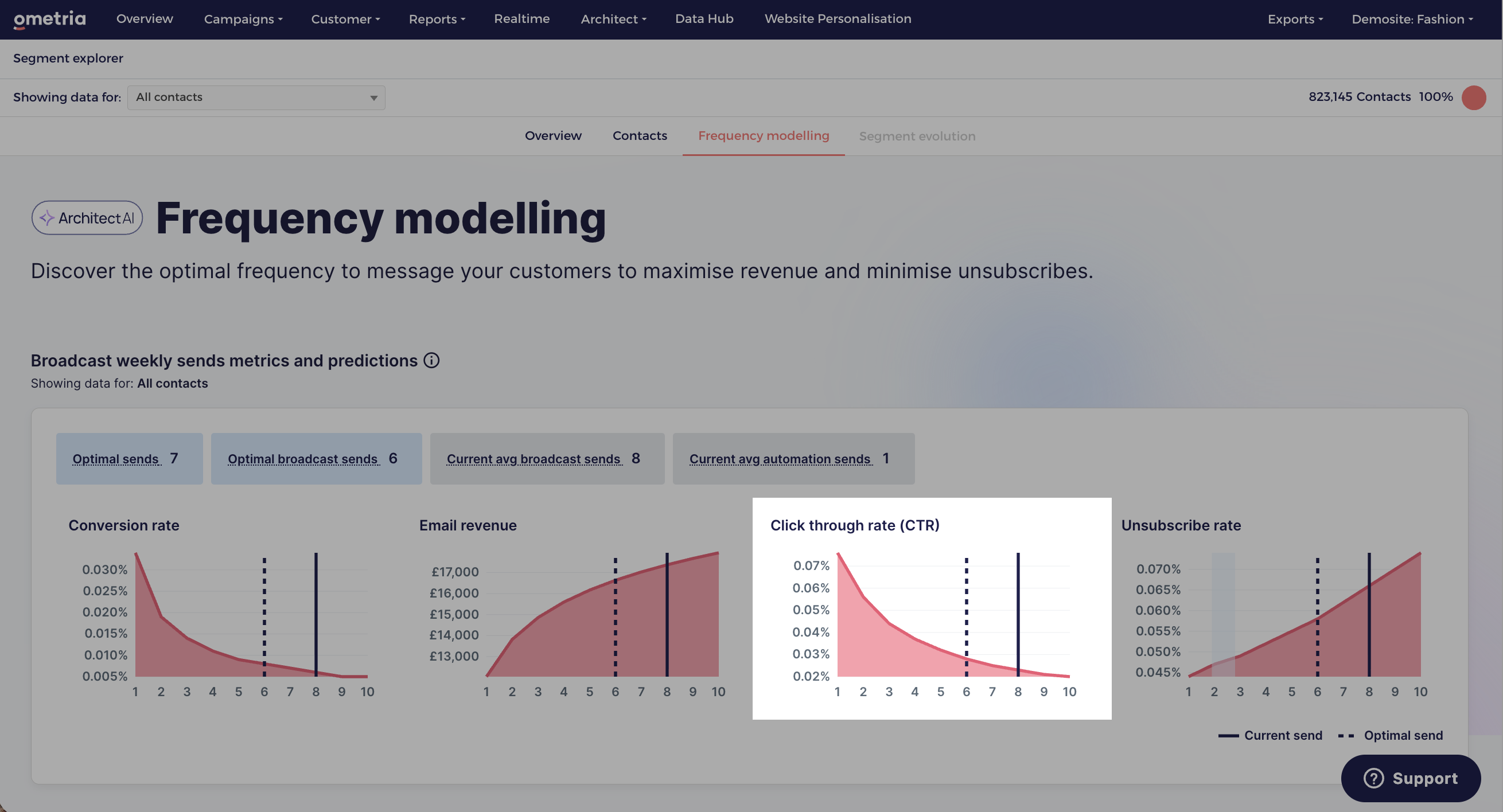Go to Overview in the top navigation
Viewport: 1503px width, 812px height.
145,19
